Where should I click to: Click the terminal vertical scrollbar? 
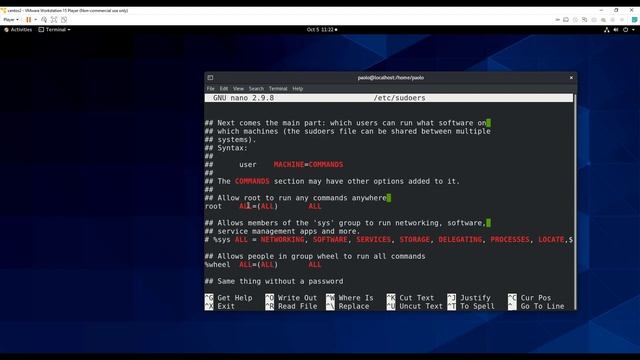point(575,202)
